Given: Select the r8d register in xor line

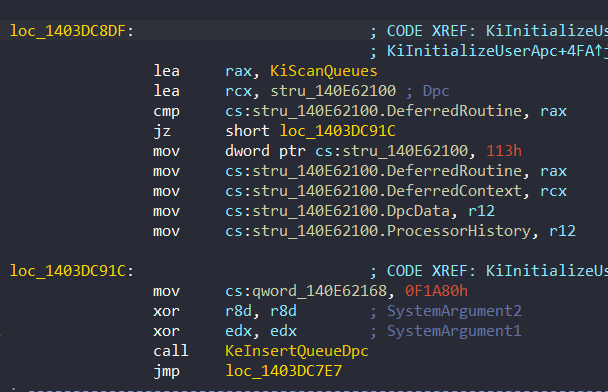Looking at the screenshot, I should [238, 311].
